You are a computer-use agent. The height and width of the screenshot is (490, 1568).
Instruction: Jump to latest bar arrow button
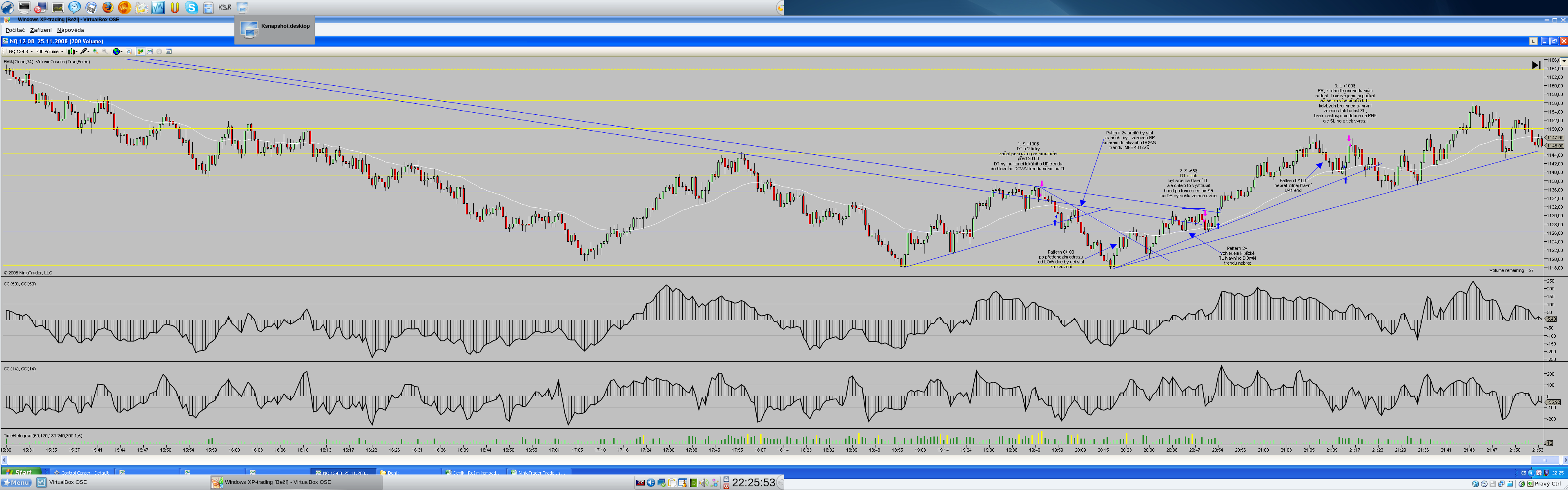point(1536,65)
